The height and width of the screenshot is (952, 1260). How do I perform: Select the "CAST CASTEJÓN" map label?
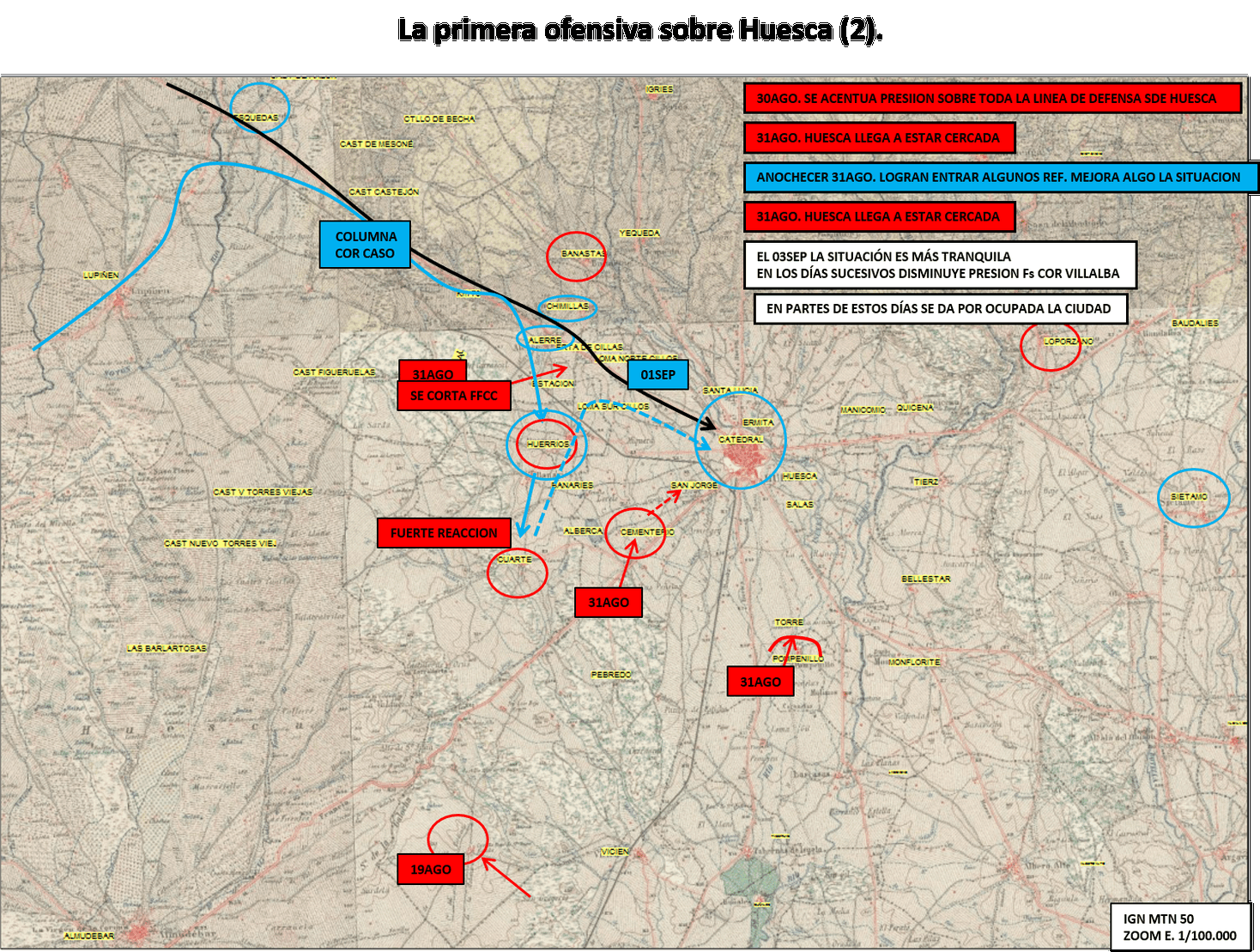pyautogui.click(x=384, y=192)
